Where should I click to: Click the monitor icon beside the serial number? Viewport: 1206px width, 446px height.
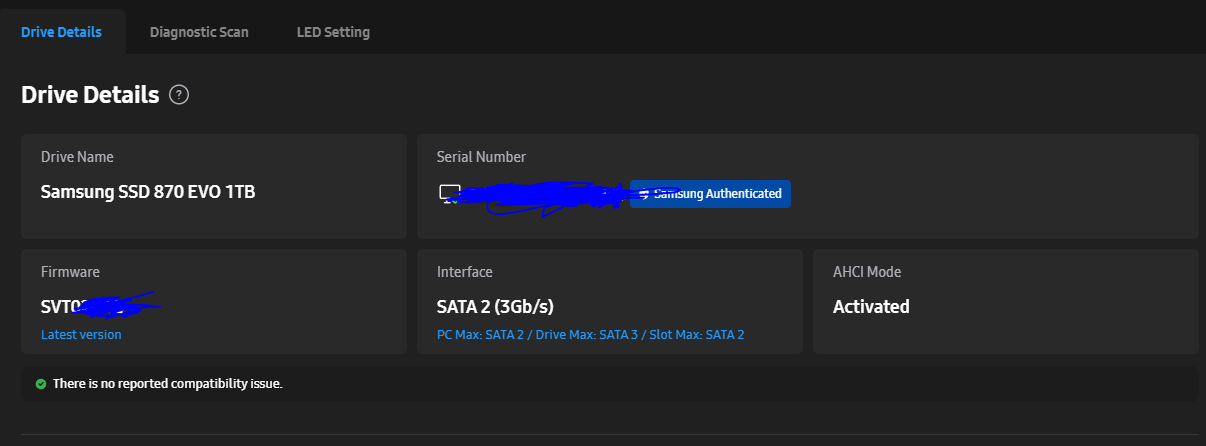pyautogui.click(x=449, y=193)
